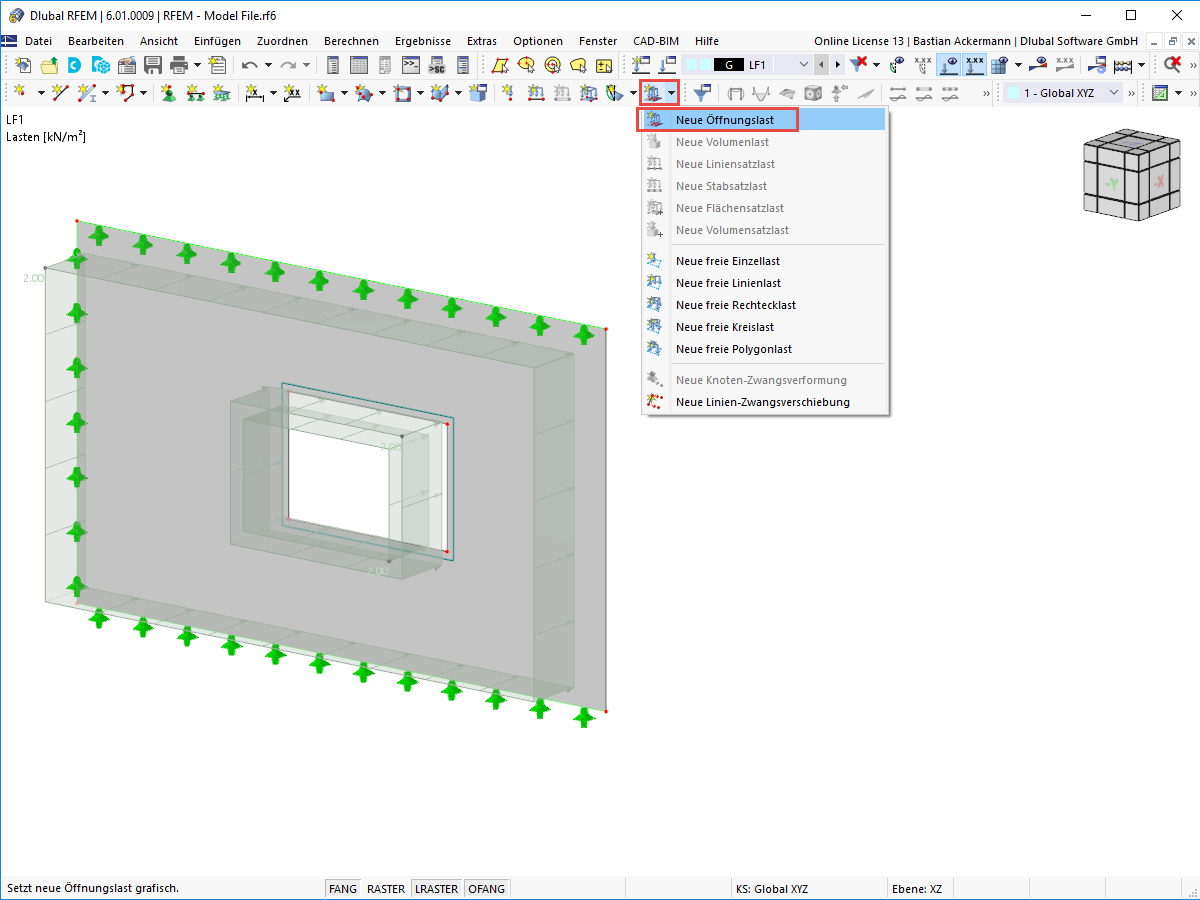Screen dimensions: 1200x900
Task: Open the Block Manager cube icon
Action: click(101, 65)
